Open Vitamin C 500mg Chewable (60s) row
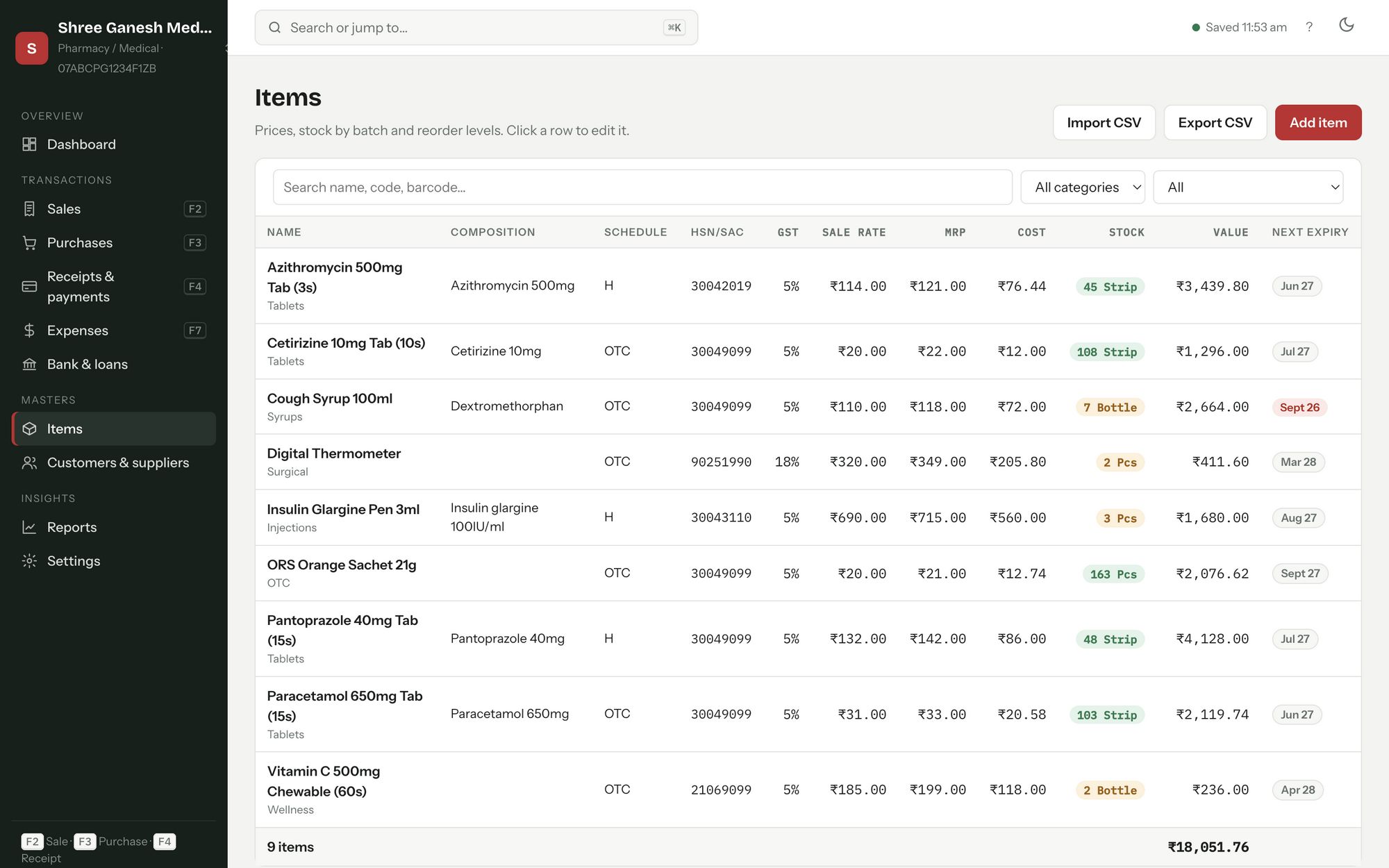Image resolution: width=1389 pixels, height=868 pixels. 808,790
